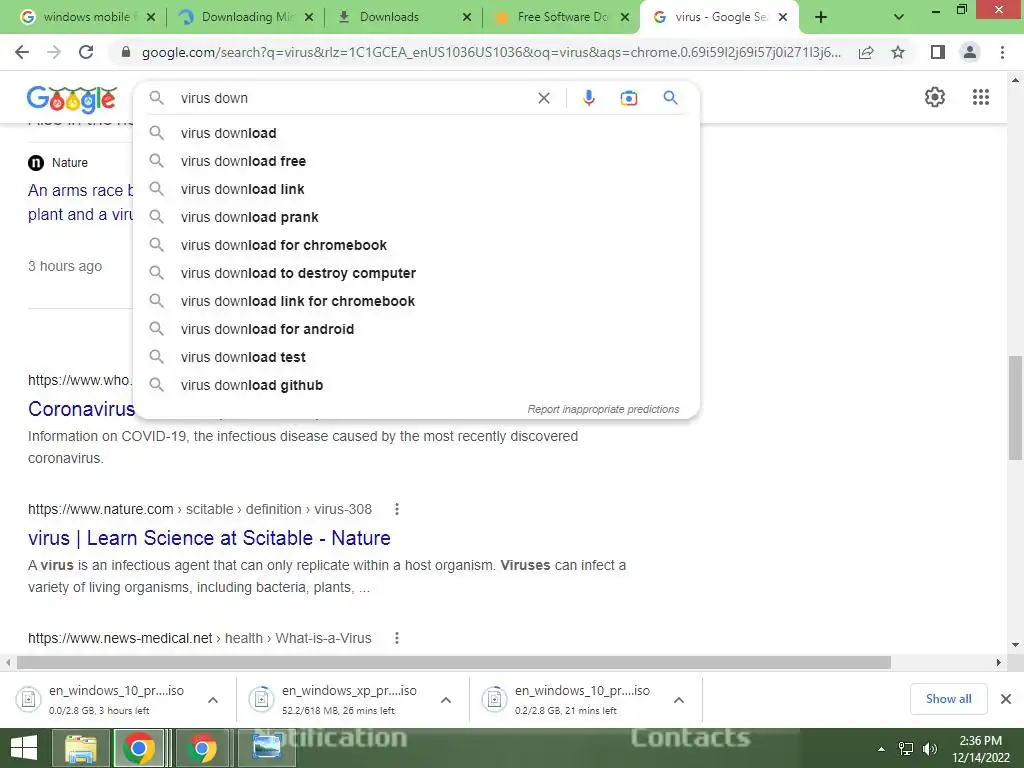Select 'virus download to destroy computer' suggestion
The image size is (1024, 768).
coord(416,274)
